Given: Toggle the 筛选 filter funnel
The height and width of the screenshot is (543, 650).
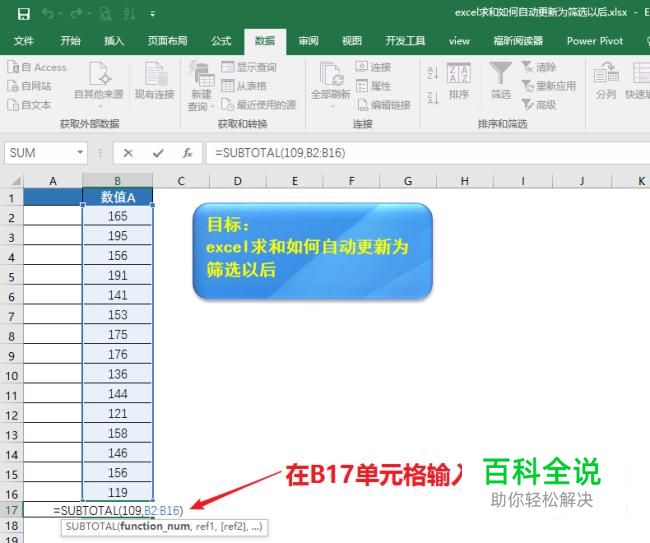Looking at the screenshot, I should point(501,81).
